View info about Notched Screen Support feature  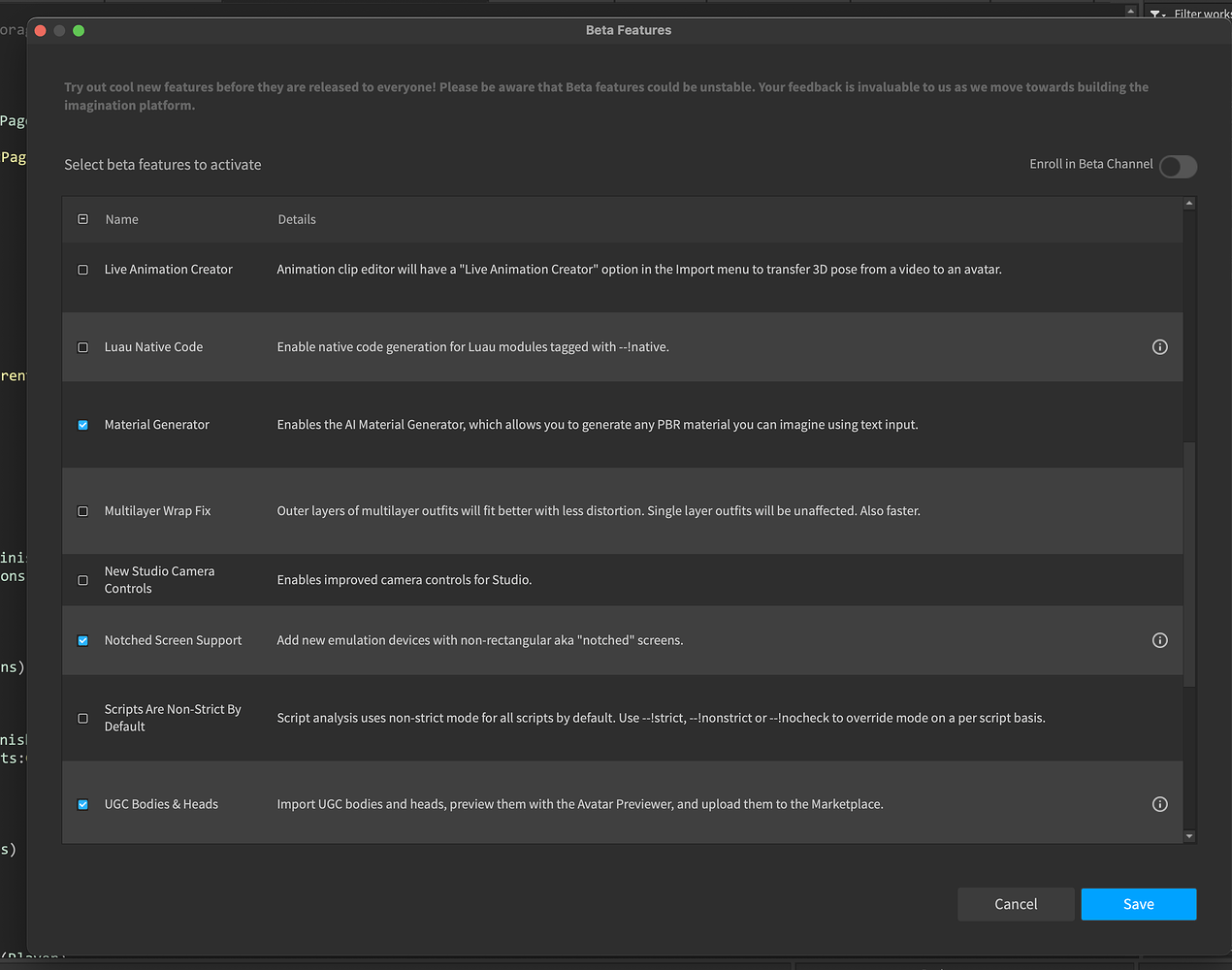pos(1160,640)
